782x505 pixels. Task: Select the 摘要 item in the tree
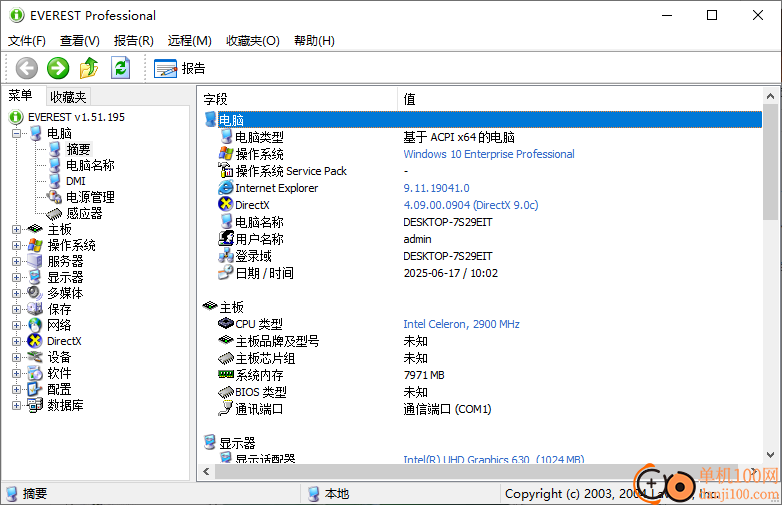pos(78,149)
